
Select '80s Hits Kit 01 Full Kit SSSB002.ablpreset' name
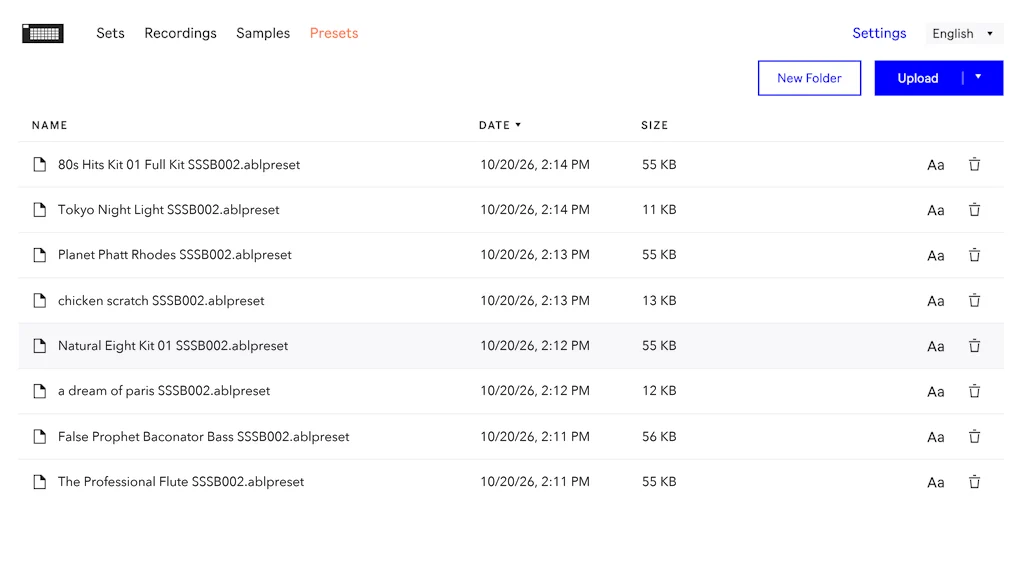coord(179,165)
